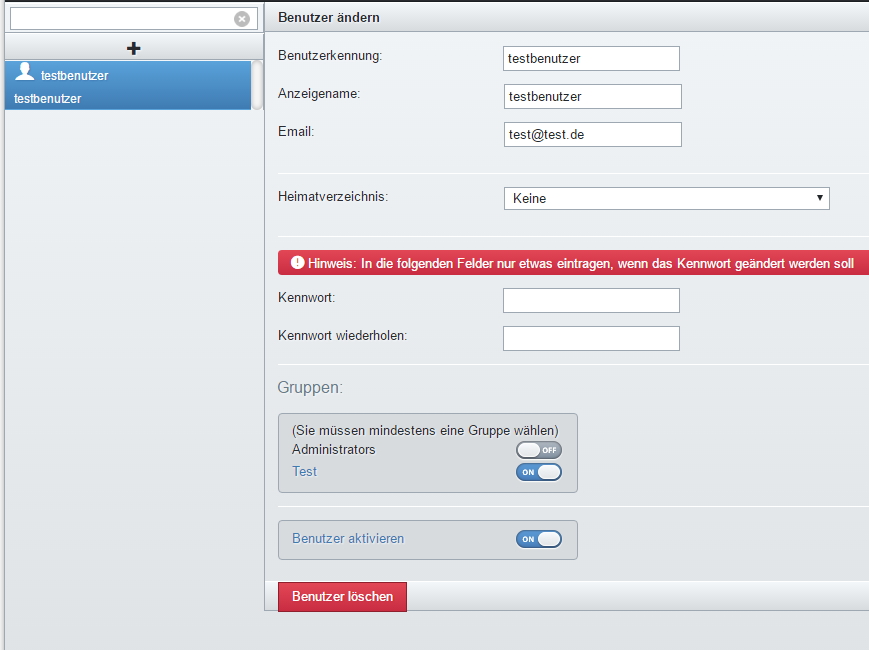
Task: Select the testbenutzer entry in user list
Action: (x=128, y=86)
